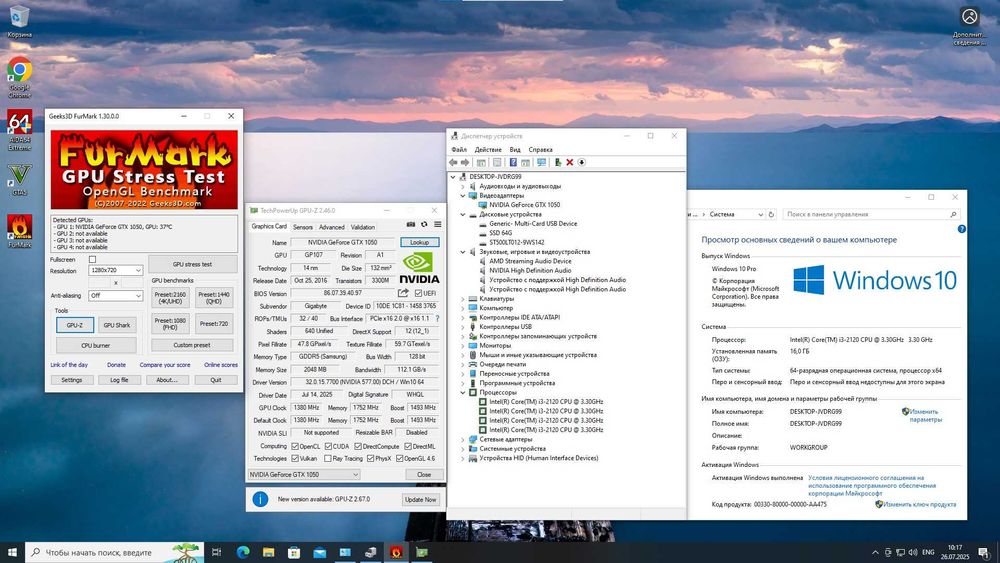Click the Bus Interface question mark in GPU-Z
This screenshot has height=563, width=1000.
pyautogui.click(x=438, y=318)
